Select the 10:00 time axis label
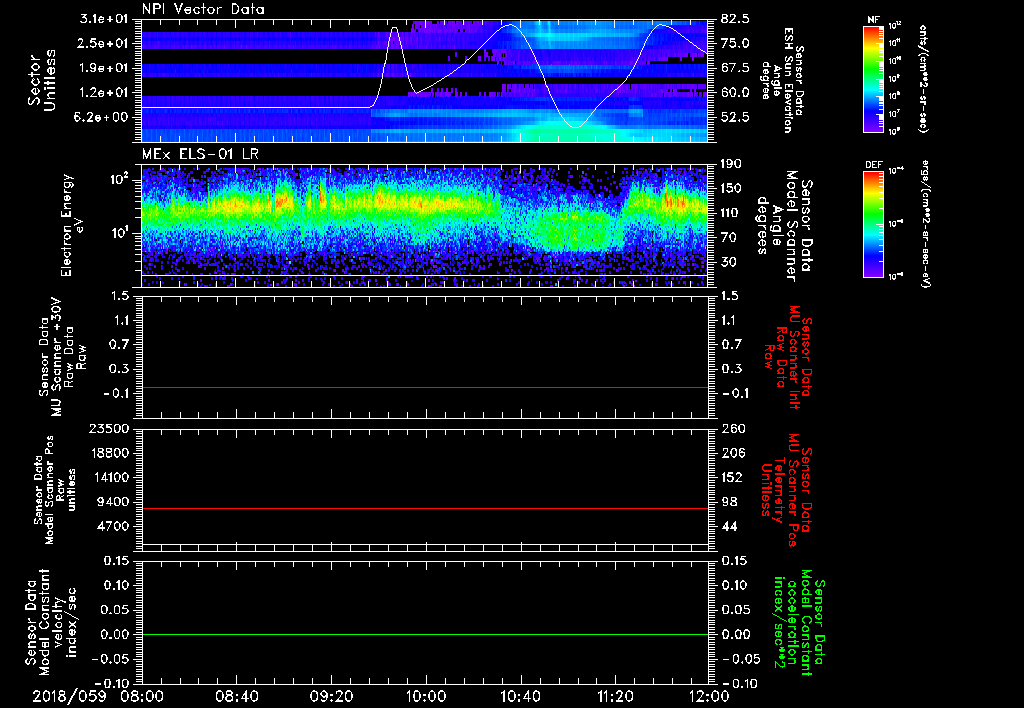This screenshot has width=1024, height=708. click(426, 695)
